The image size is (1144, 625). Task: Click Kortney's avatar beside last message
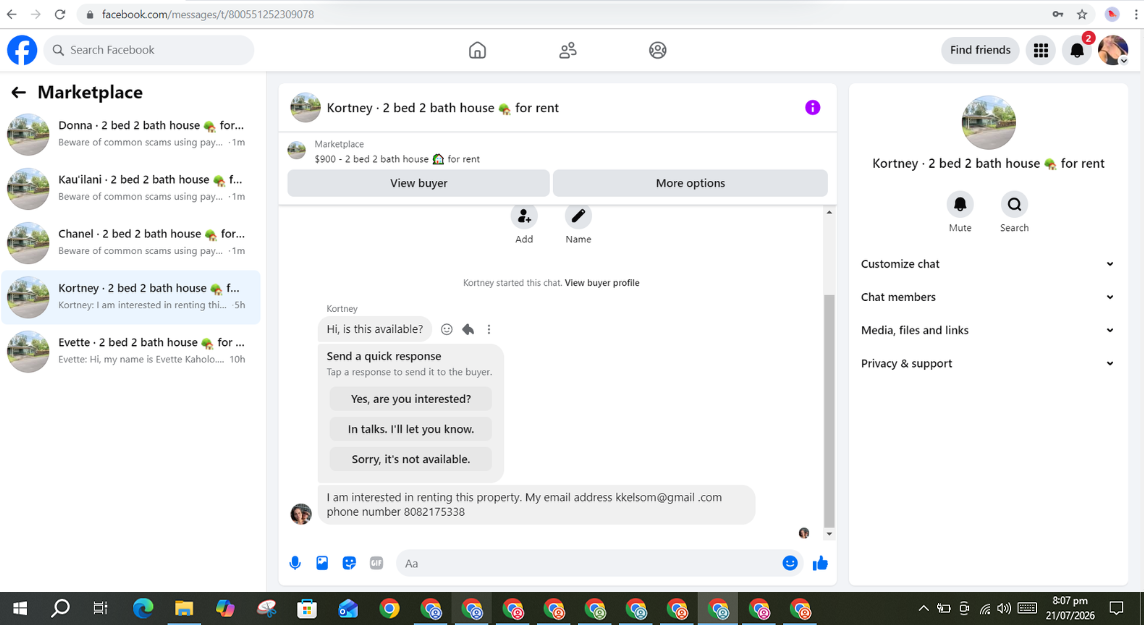[301, 514]
